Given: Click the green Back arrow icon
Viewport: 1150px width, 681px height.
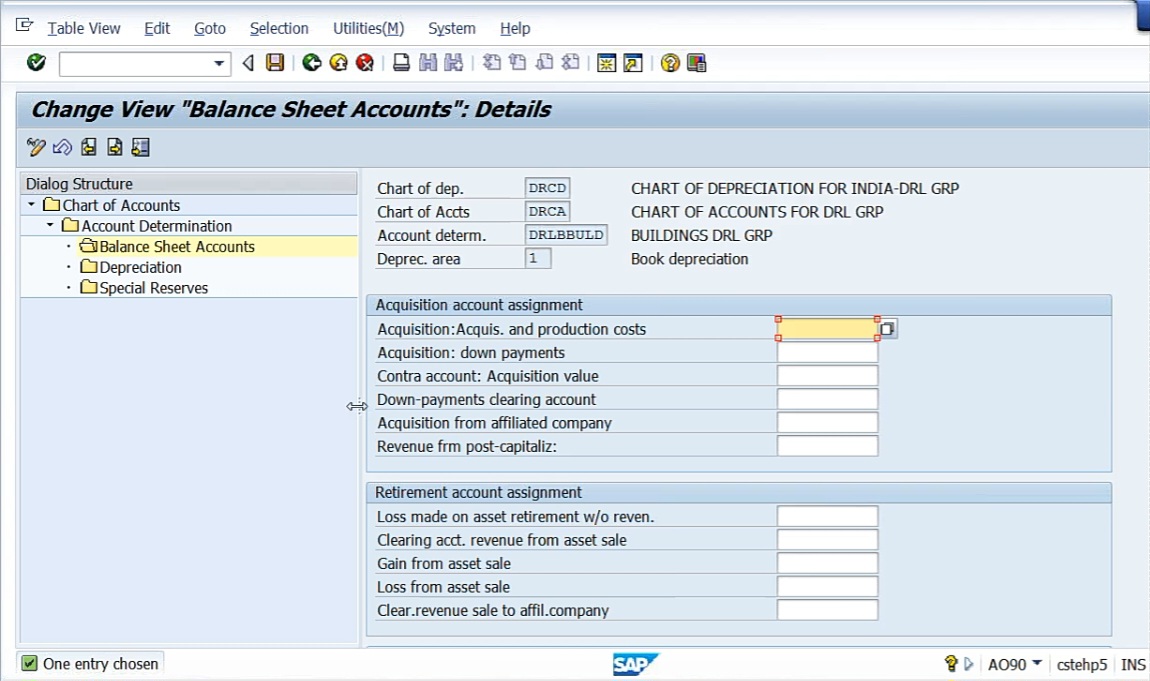Looking at the screenshot, I should coord(312,63).
